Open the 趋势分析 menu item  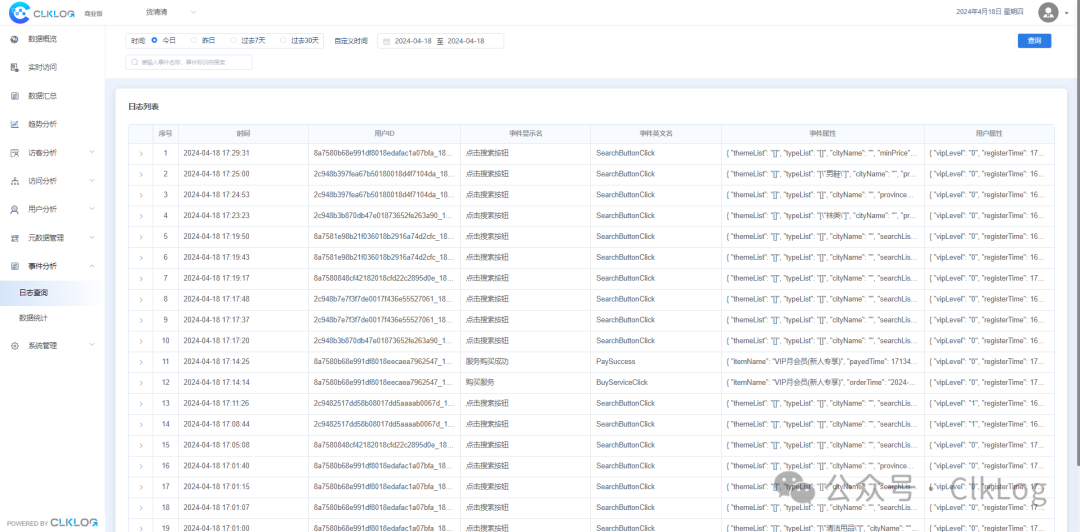coord(43,124)
